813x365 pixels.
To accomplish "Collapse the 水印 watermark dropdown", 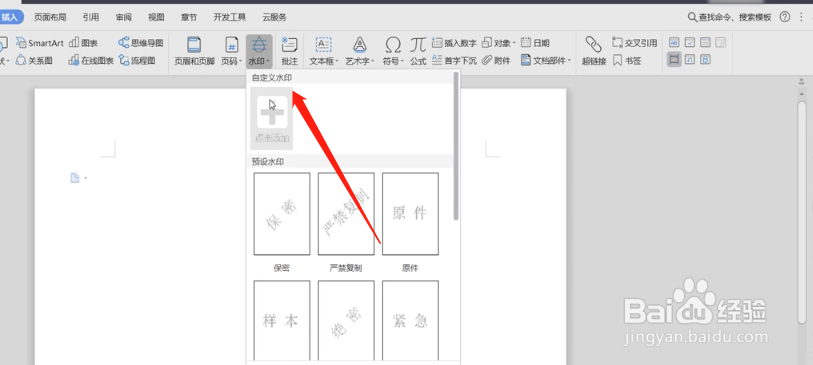I will [259, 51].
